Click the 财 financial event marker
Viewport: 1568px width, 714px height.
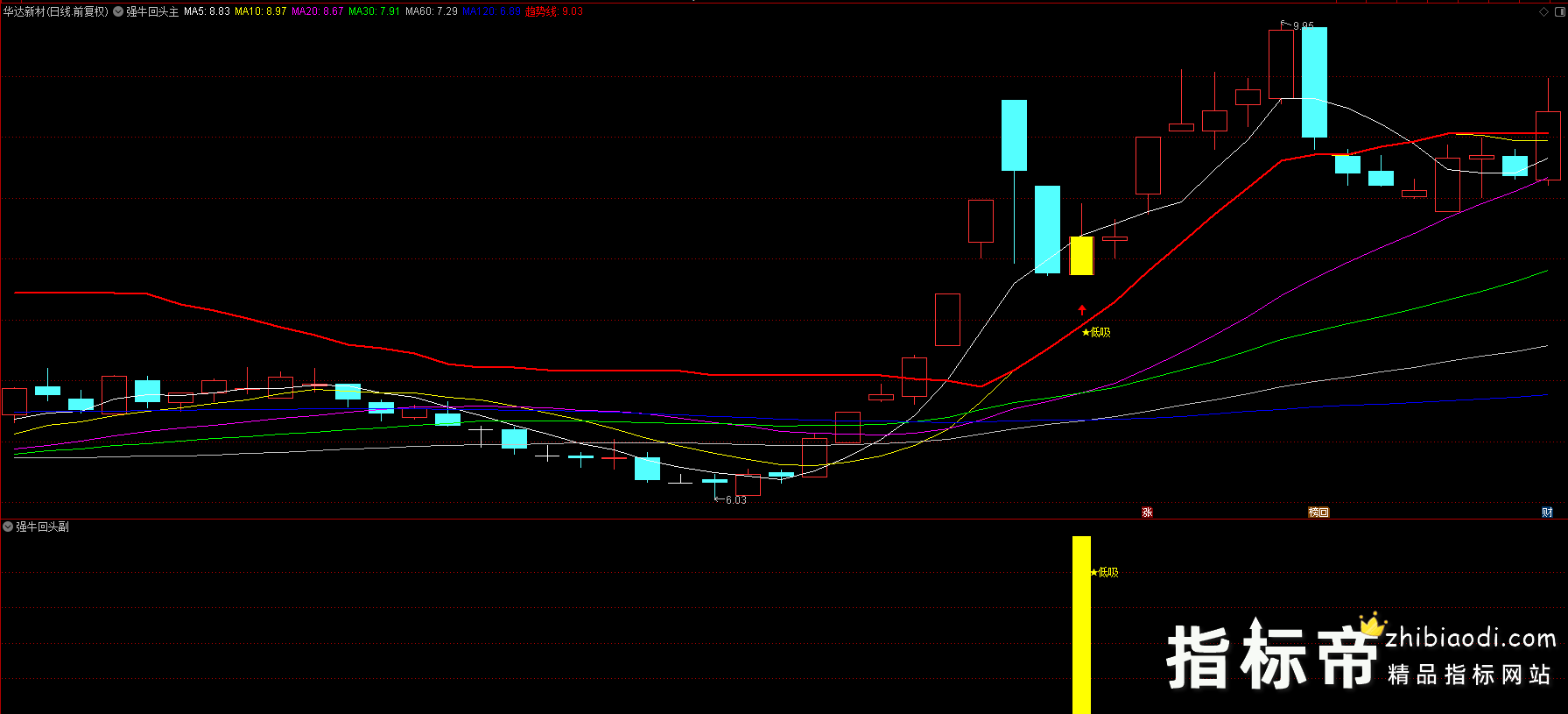(1547, 513)
